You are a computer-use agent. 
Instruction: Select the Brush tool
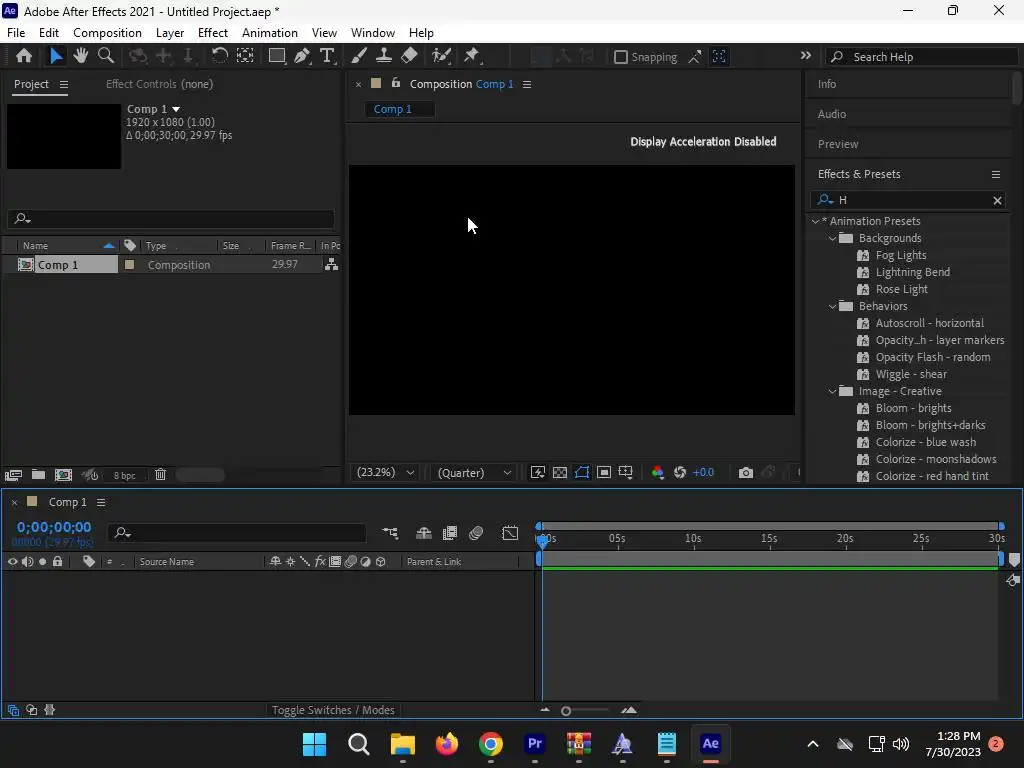pos(359,56)
